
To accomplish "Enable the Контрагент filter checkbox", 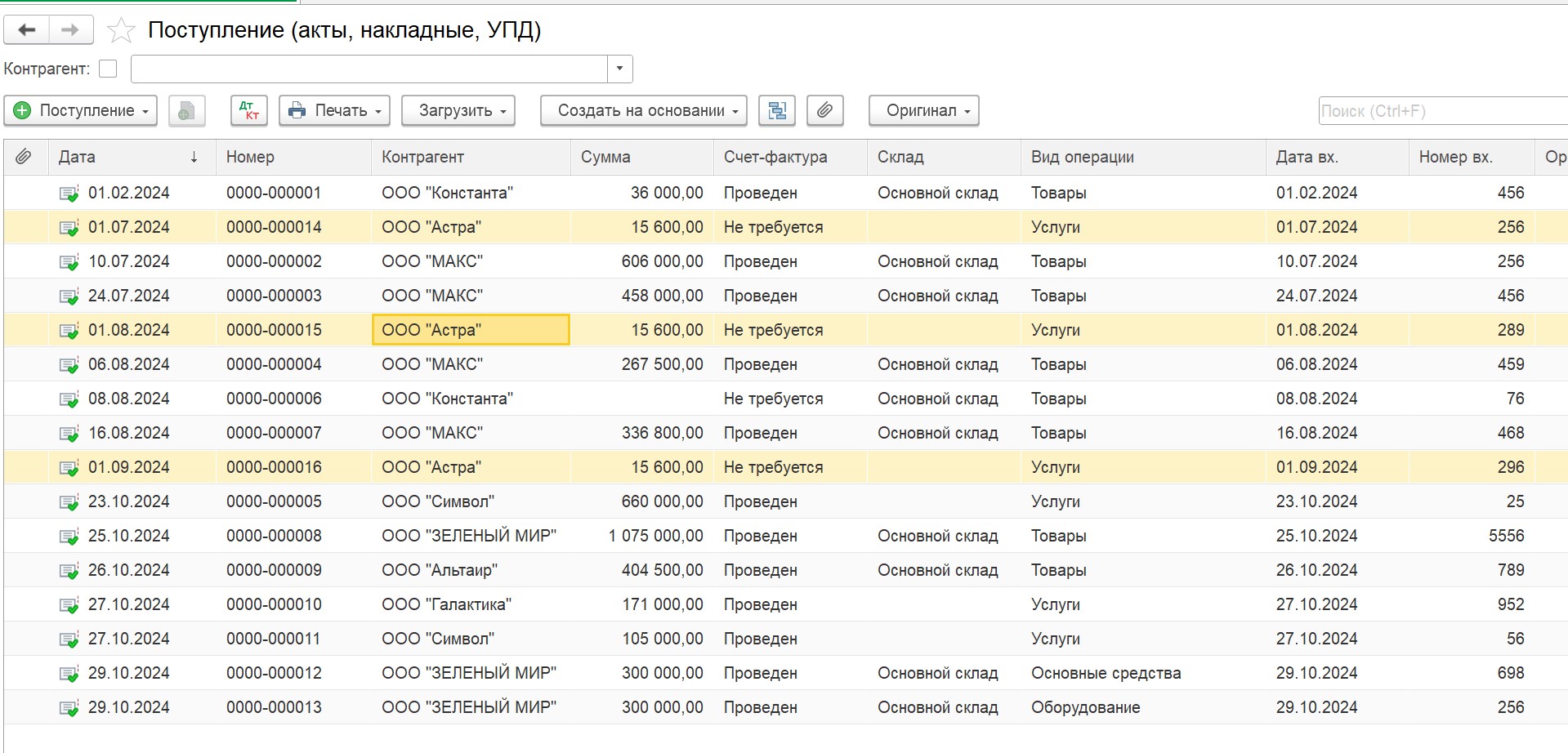I will tap(108, 69).
